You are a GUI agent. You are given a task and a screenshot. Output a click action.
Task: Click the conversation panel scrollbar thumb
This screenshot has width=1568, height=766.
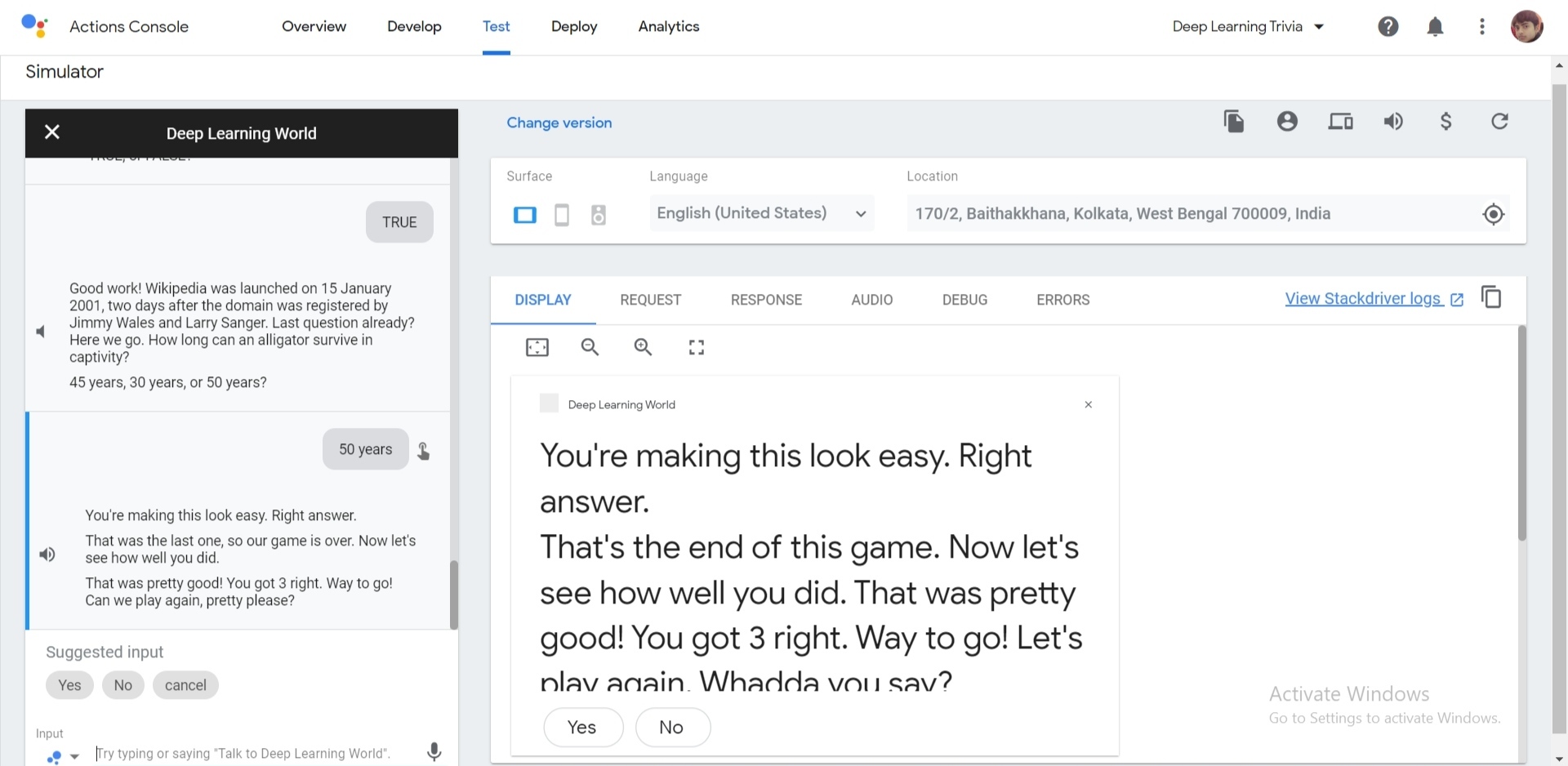click(x=454, y=594)
